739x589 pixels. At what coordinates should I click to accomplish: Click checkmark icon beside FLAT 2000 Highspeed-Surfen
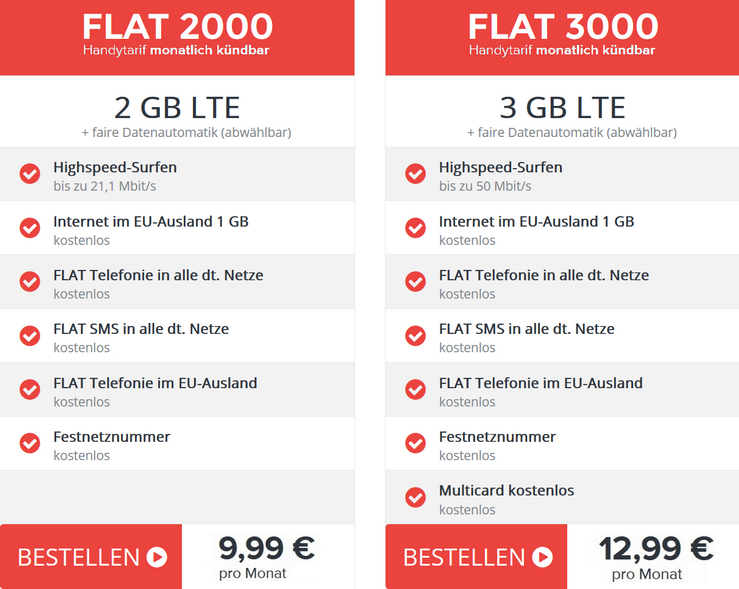click(30, 174)
